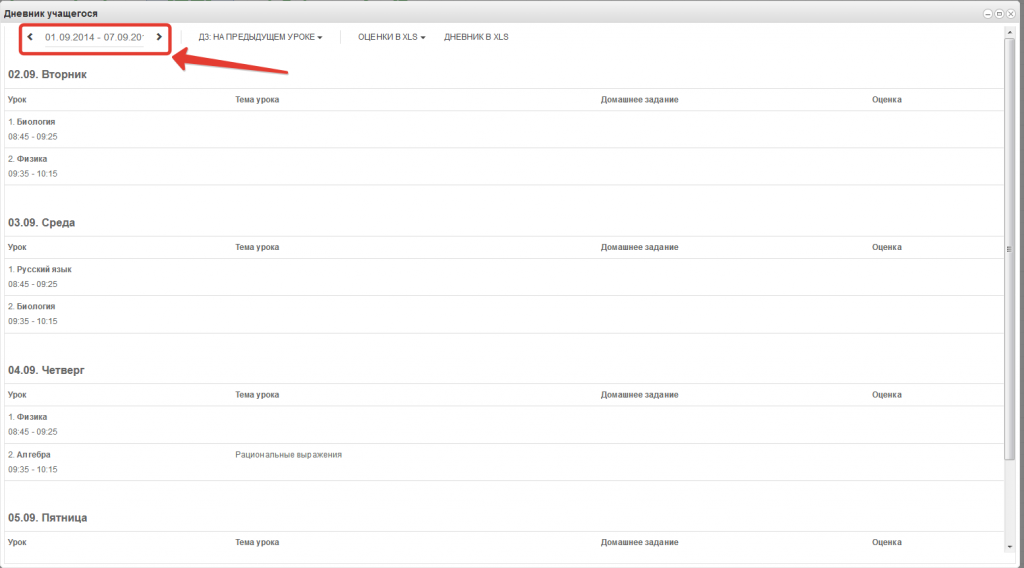Select the 03.09. Среда day heading
Image resolution: width=1024 pixels, height=568 pixels.
tap(41, 223)
